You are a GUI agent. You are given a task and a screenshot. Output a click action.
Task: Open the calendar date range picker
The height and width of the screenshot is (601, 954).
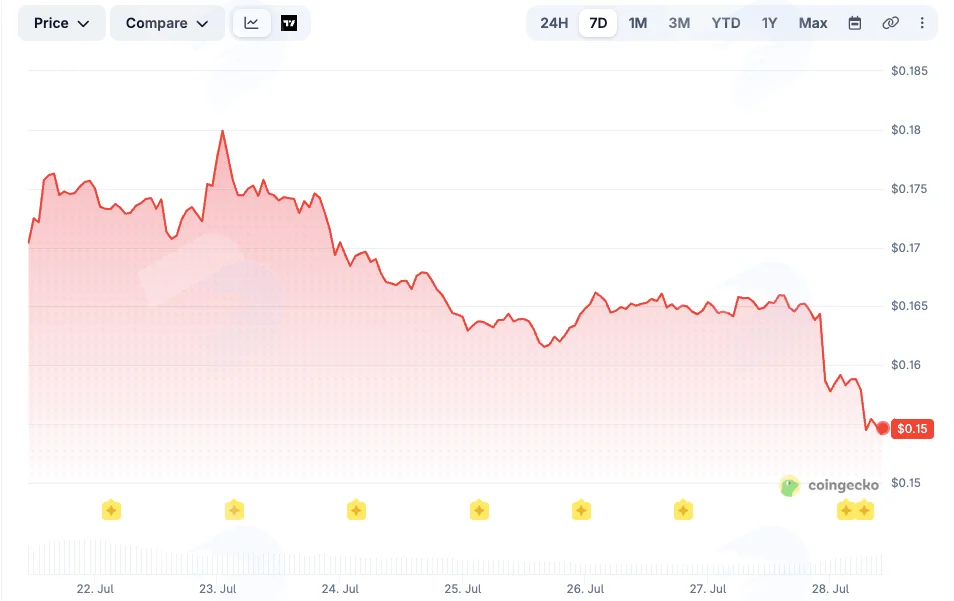point(855,23)
